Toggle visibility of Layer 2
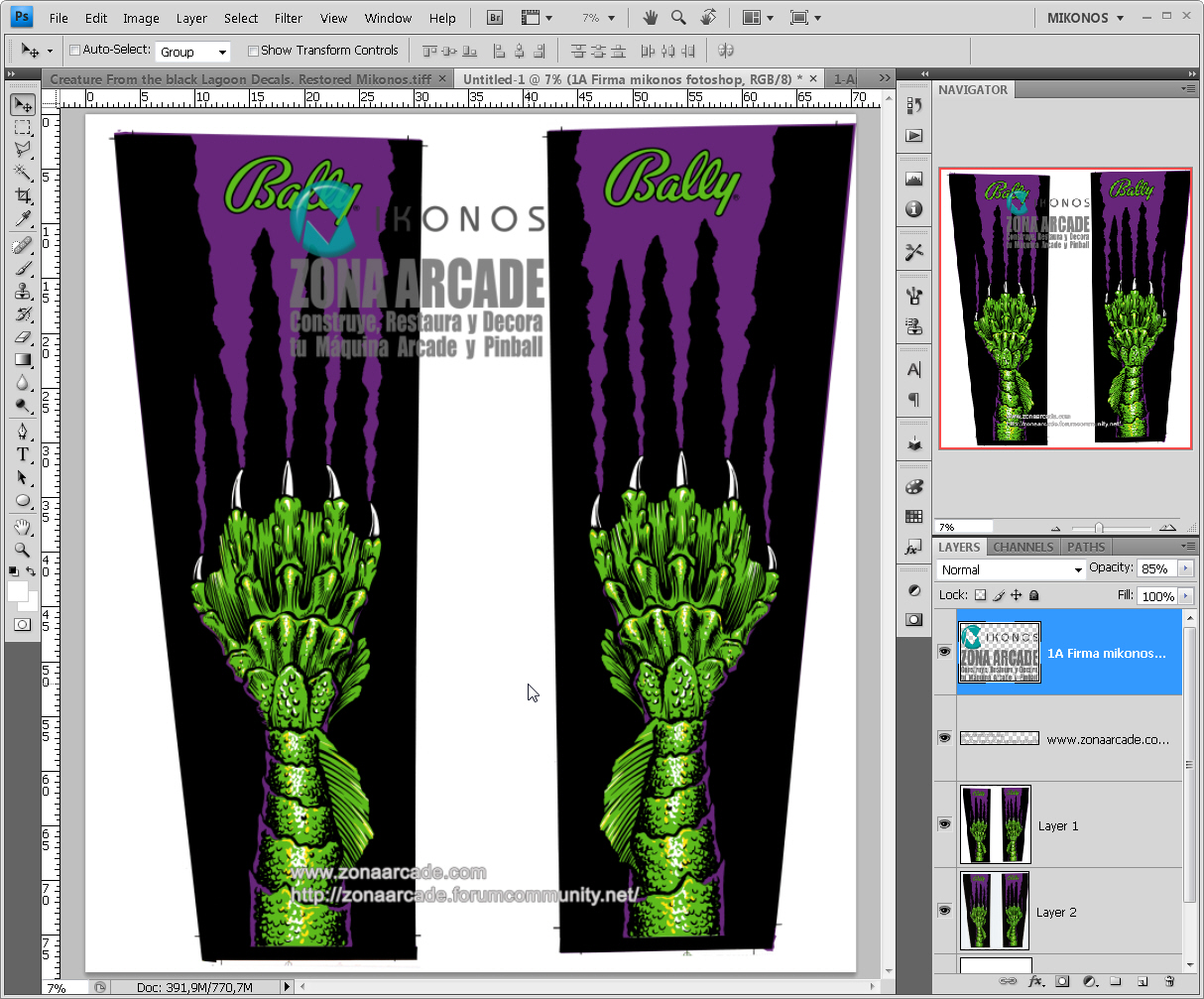 point(944,912)
